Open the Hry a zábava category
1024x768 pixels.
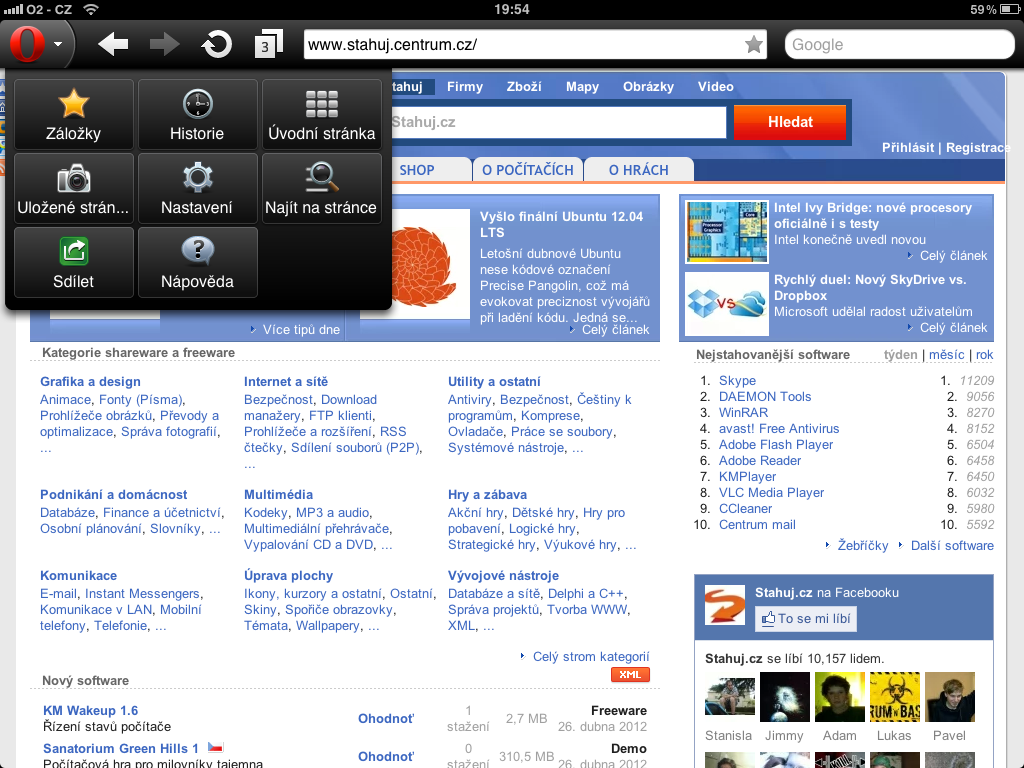(487, 494)
